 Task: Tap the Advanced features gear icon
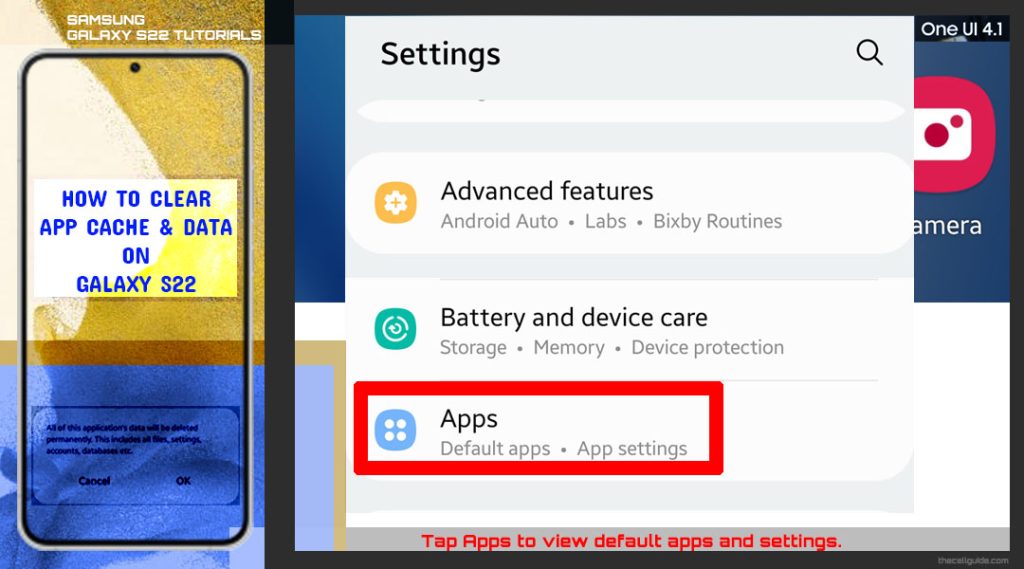395,203
